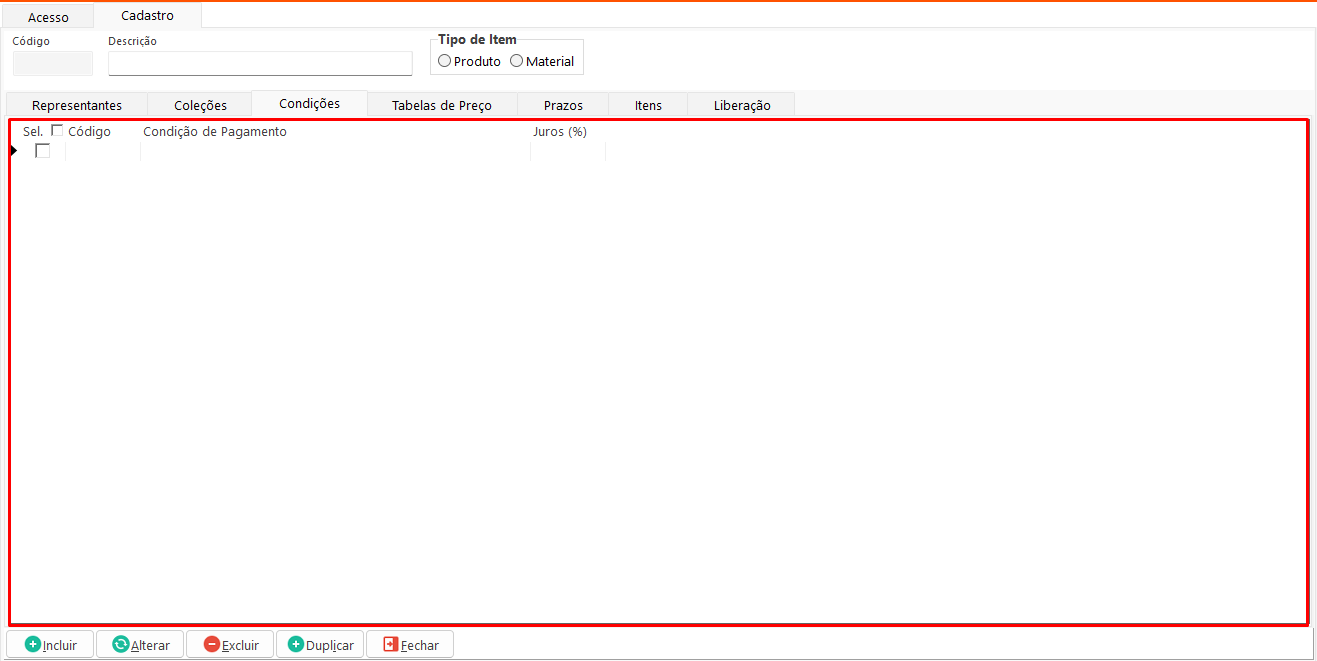Click the Condição de Pagamento column header

[215, 132]
